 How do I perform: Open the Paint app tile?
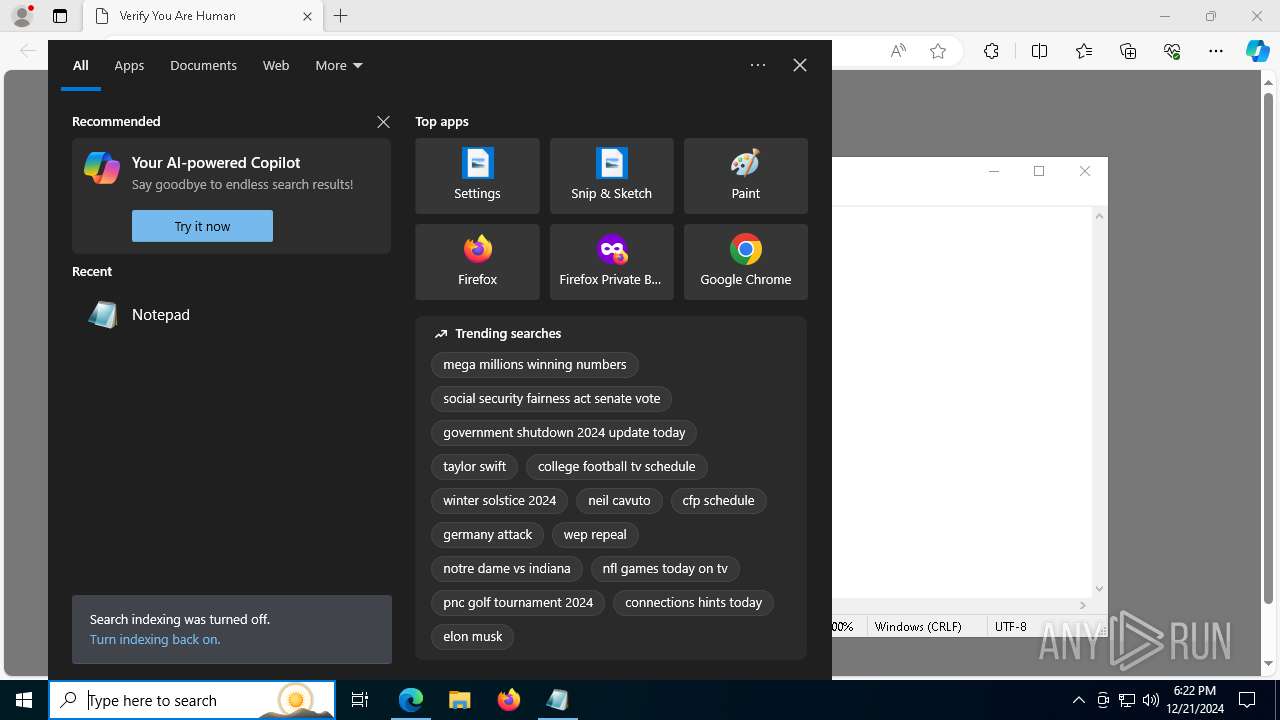[745, 176]
